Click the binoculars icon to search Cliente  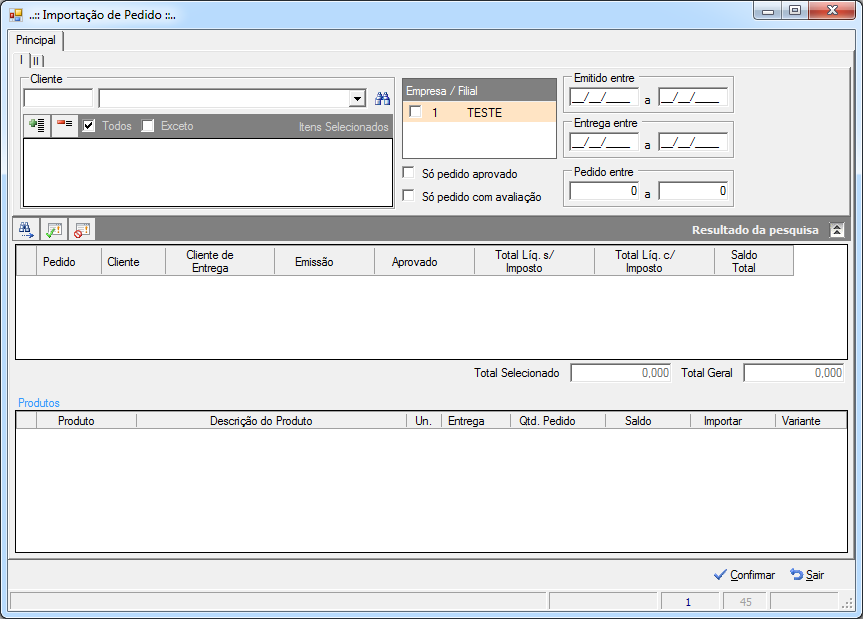tap(383, 98)
